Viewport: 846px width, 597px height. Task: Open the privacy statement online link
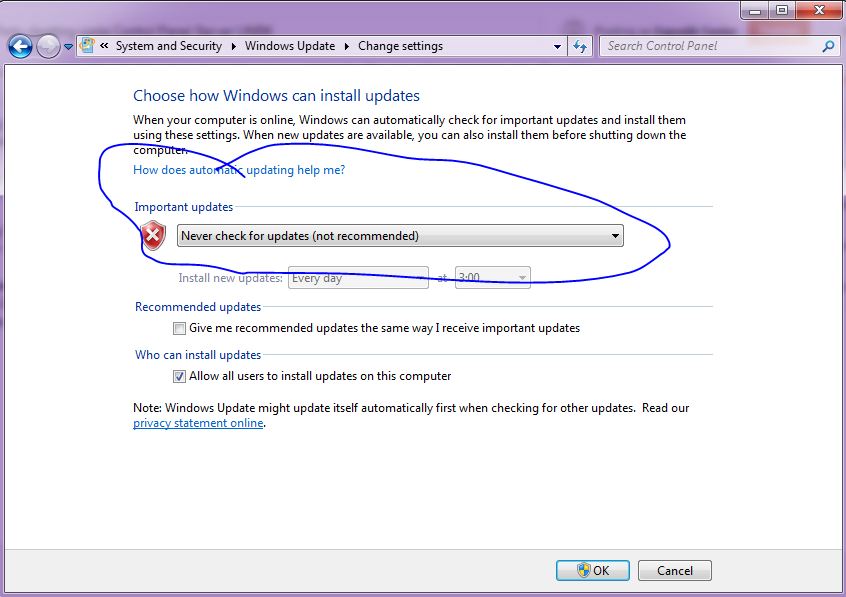tap(196, 423)
